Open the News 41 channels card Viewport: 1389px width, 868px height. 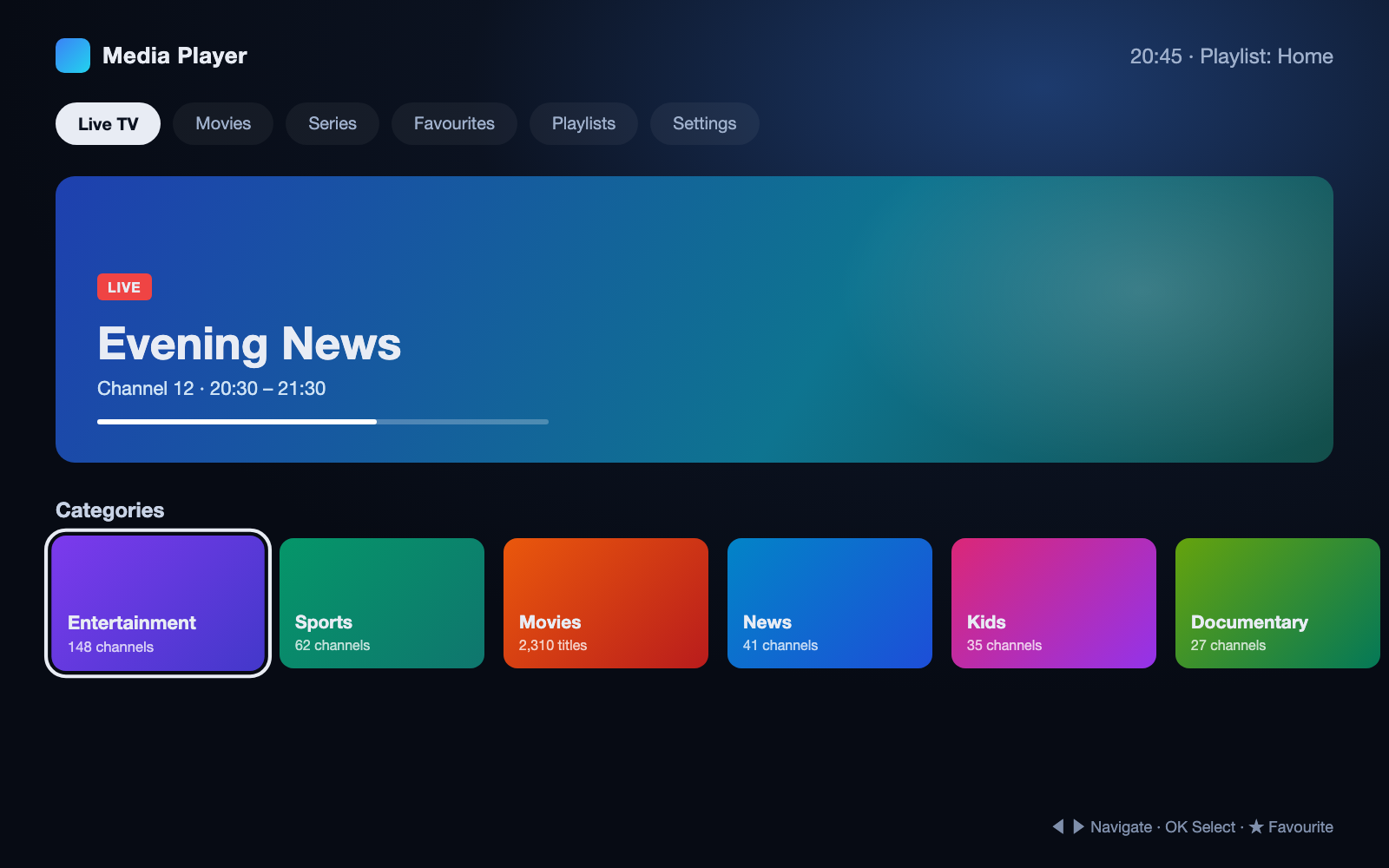830,603
